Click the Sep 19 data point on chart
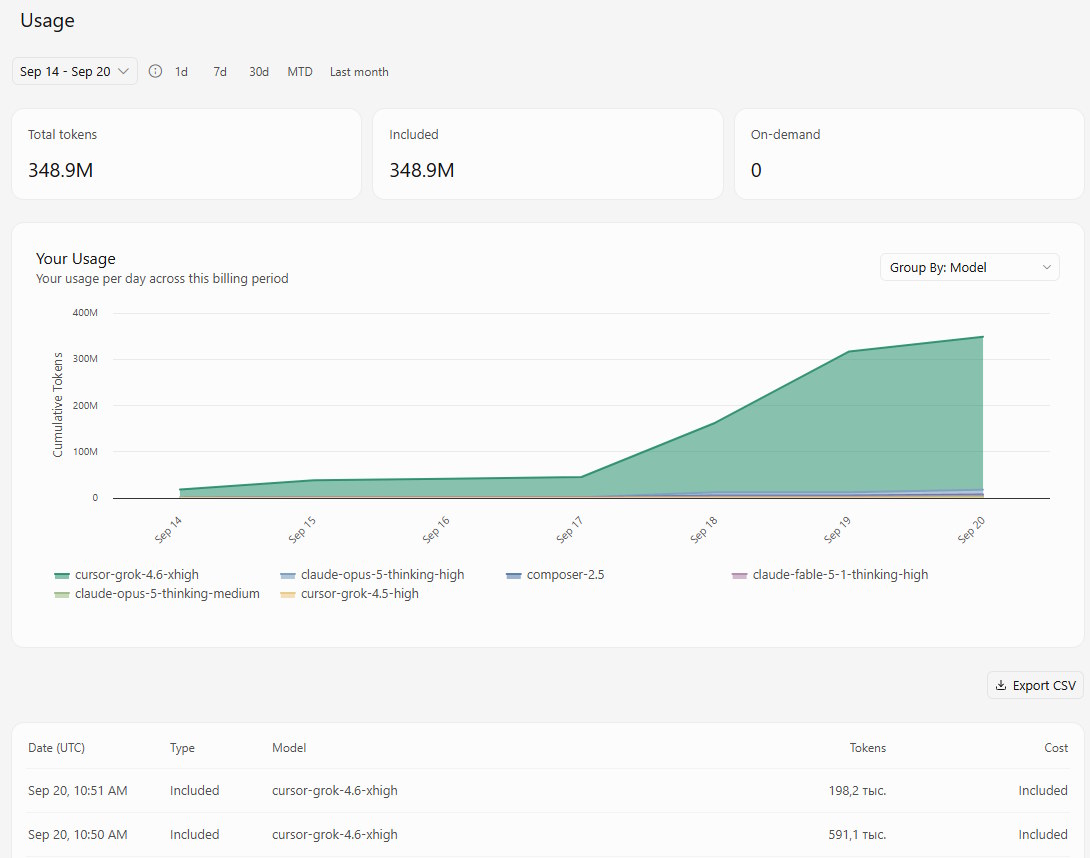 pyautogui.click(x=849, y=352)
